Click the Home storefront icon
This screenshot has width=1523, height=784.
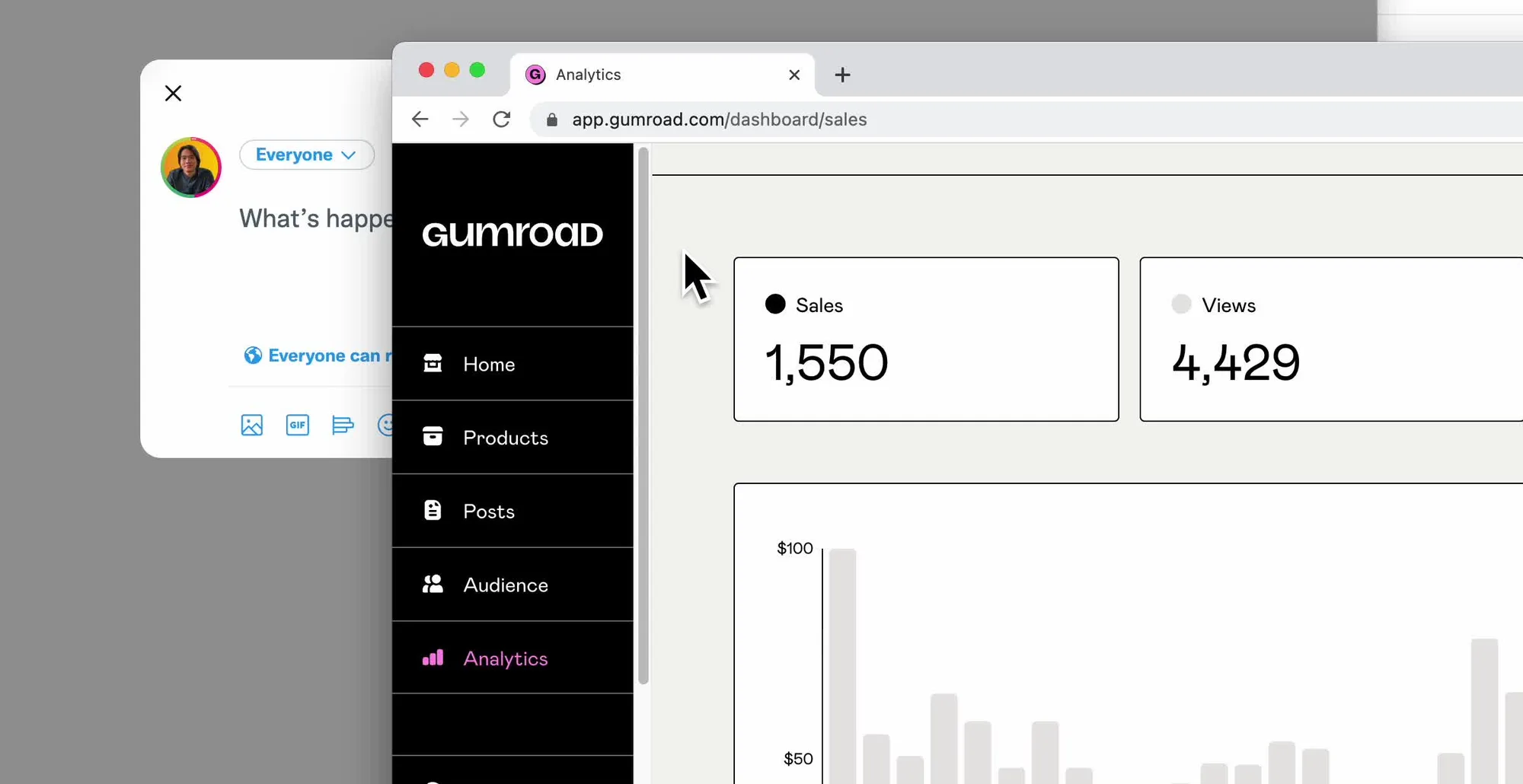(x=433, y=363)
